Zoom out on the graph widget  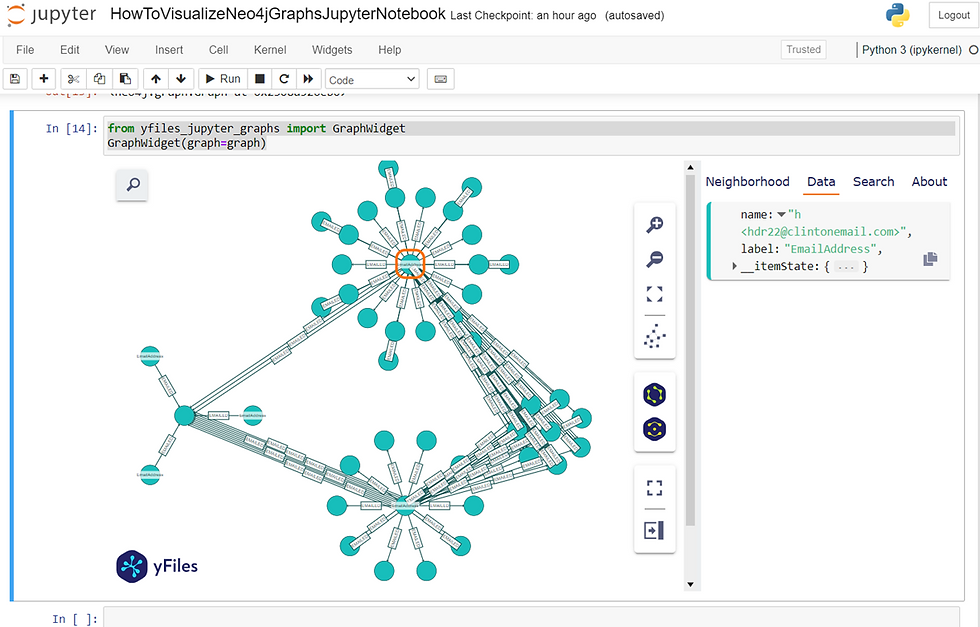click(x=654, y=259)
